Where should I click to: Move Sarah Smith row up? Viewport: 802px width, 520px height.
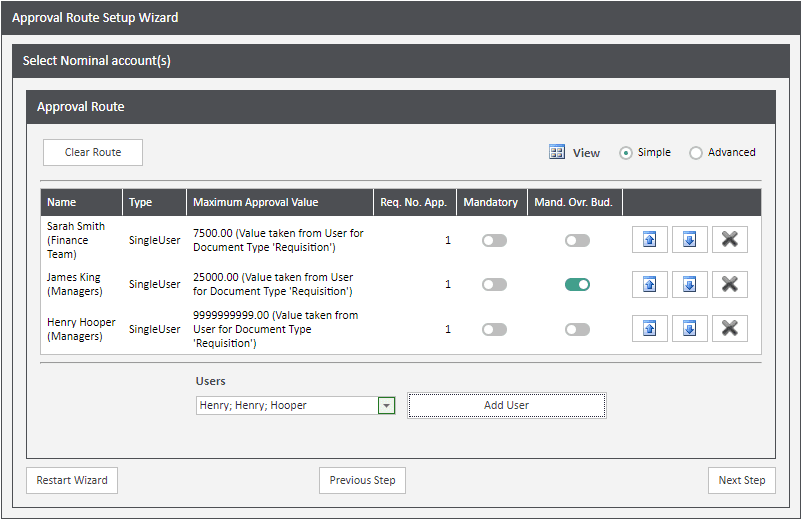point(650,240)
